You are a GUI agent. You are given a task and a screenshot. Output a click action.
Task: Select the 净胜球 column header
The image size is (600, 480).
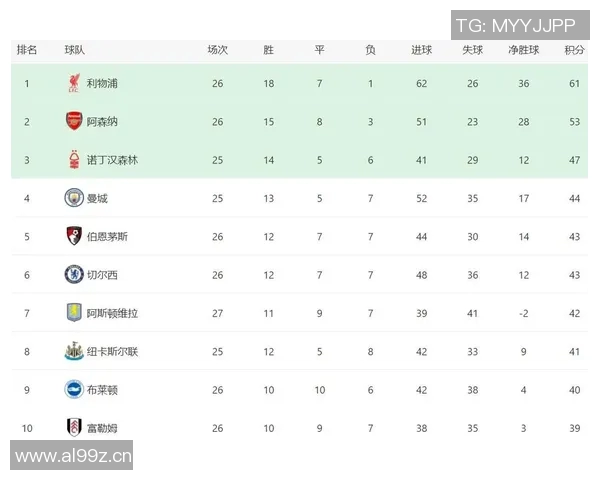pyautogui.click(x=523, y=50)
